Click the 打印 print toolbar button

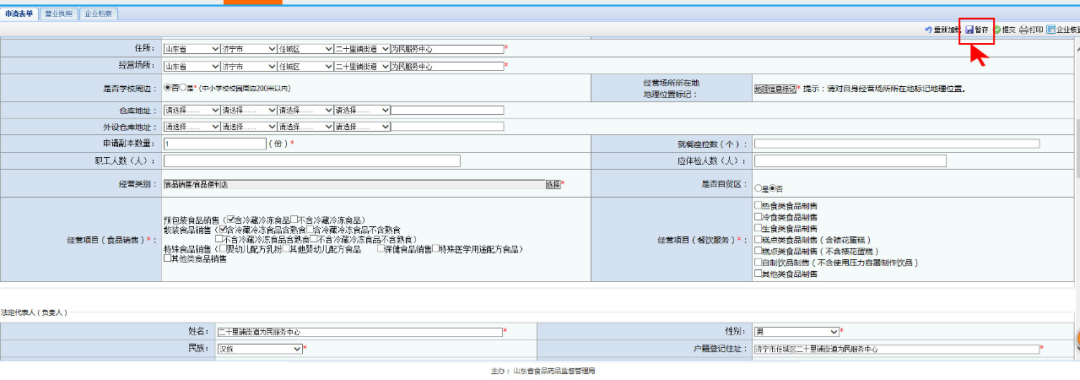point(1031,30)
